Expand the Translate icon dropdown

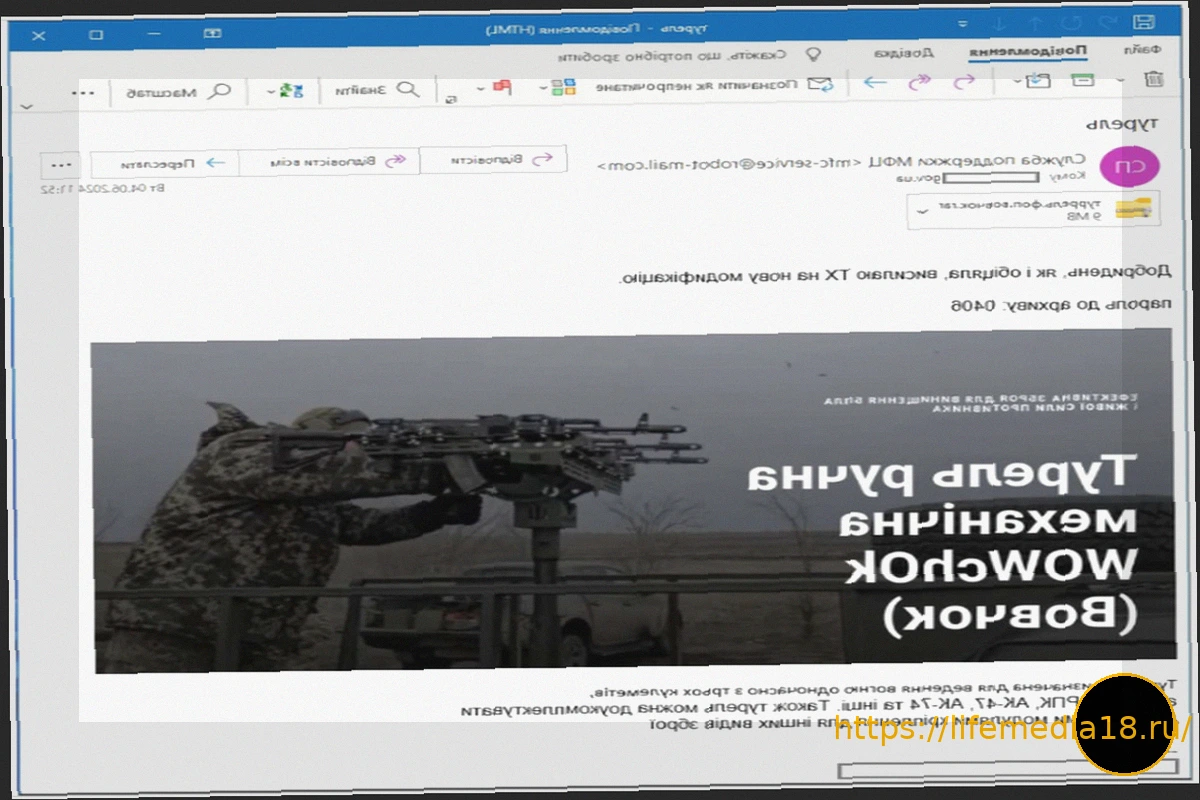272,91
